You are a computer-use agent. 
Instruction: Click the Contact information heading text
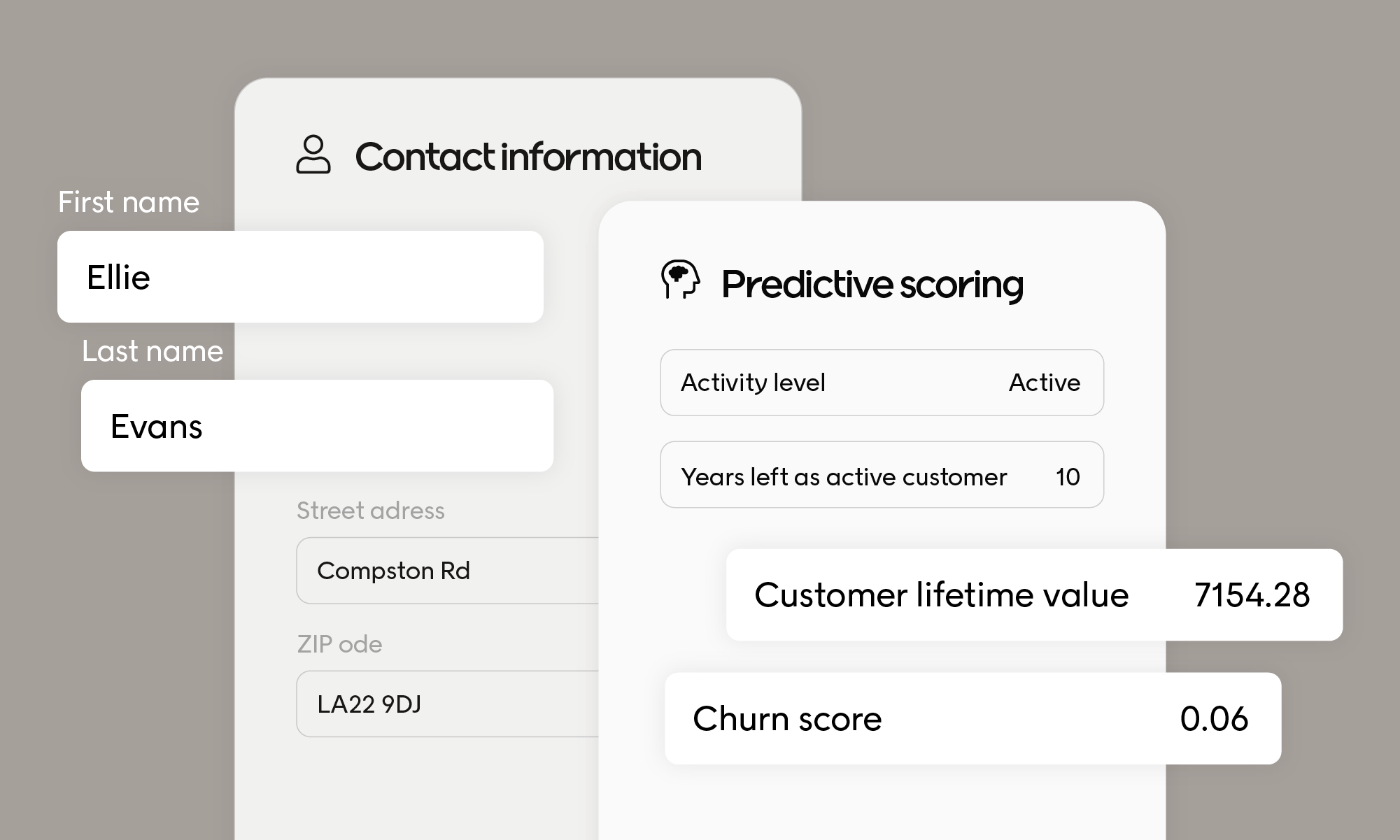(x=528, y=157)
